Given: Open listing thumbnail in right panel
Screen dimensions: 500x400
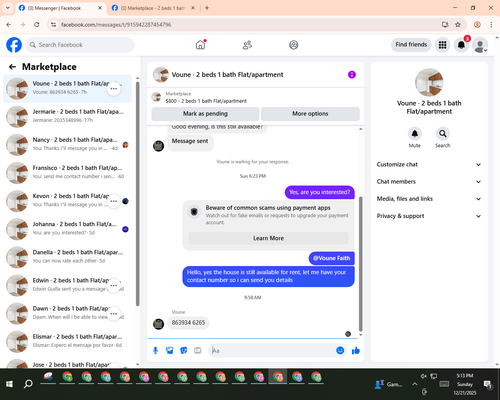Looking at the screenshot, I should [429, 82].
